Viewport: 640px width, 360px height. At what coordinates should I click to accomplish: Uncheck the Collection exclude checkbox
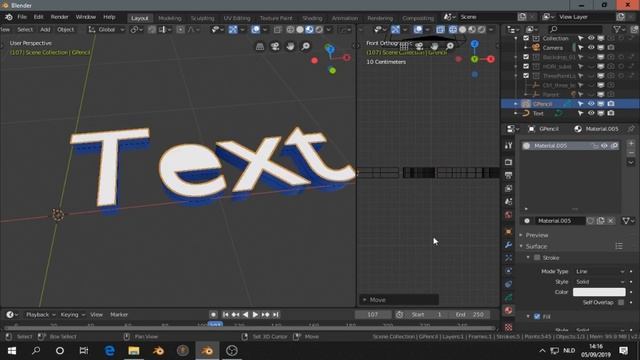point(526,38)
